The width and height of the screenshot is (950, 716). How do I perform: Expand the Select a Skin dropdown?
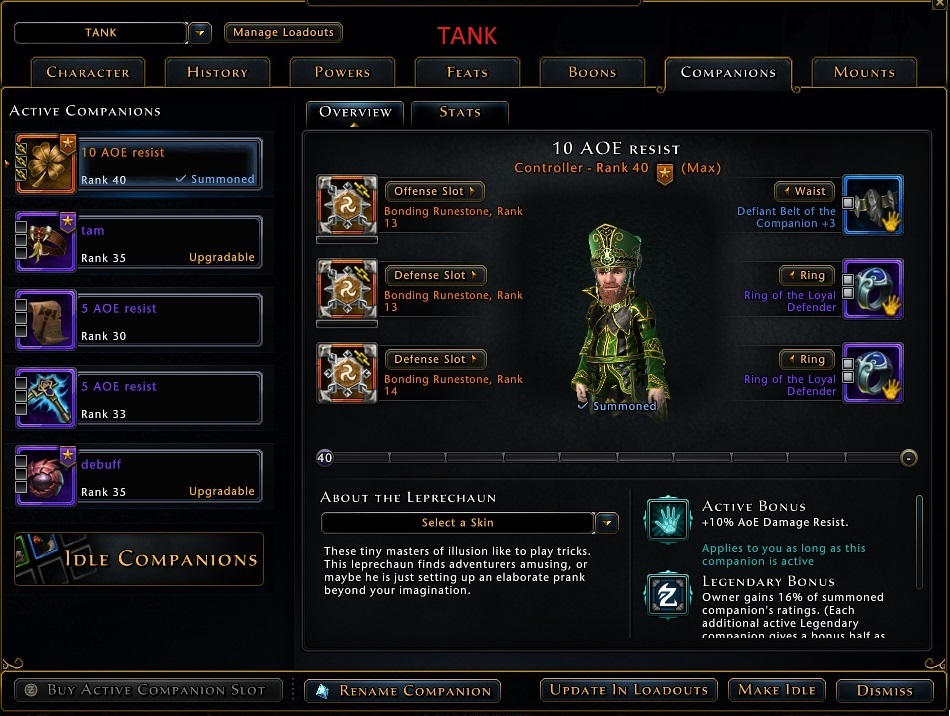pyautogui.click(x=606, y=523)
